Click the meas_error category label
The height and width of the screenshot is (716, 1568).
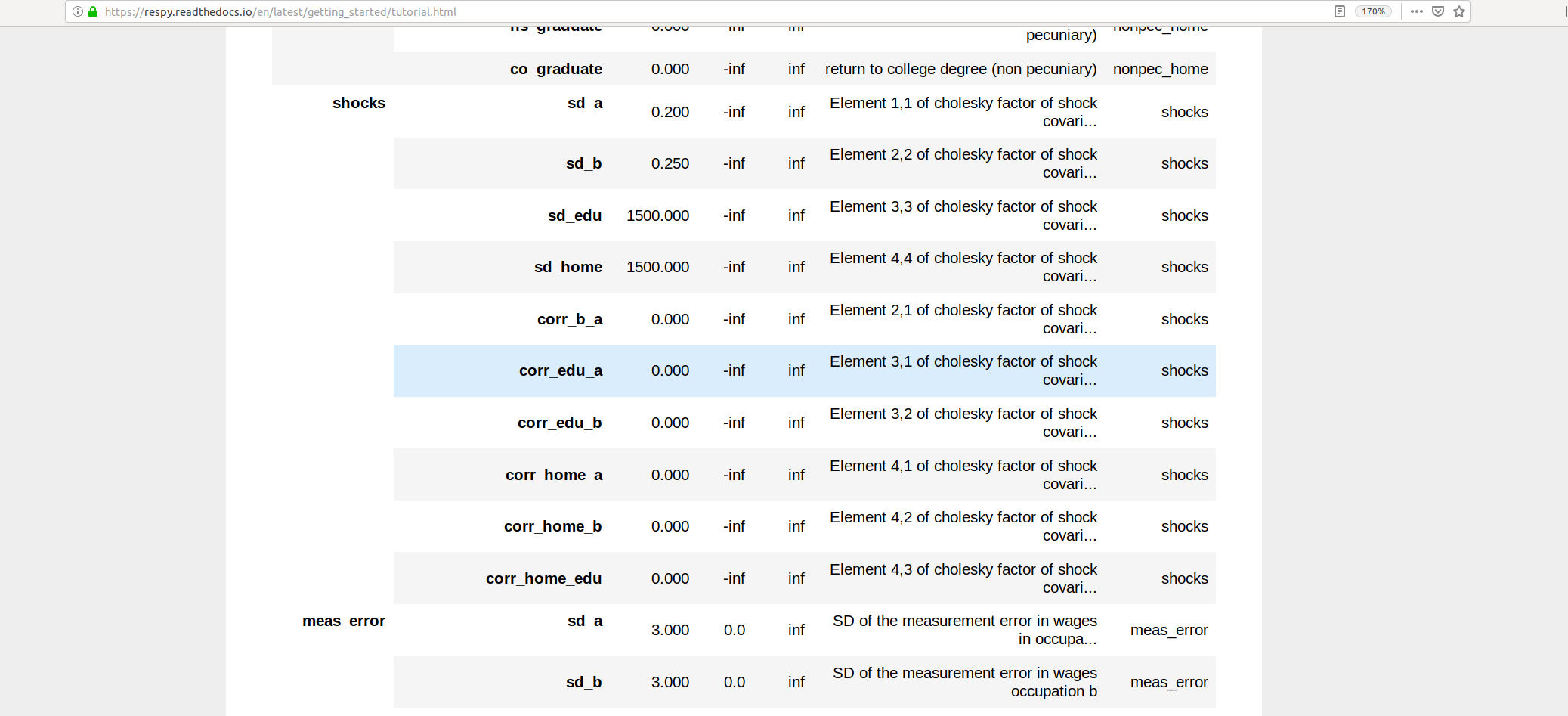click(344, 620)
